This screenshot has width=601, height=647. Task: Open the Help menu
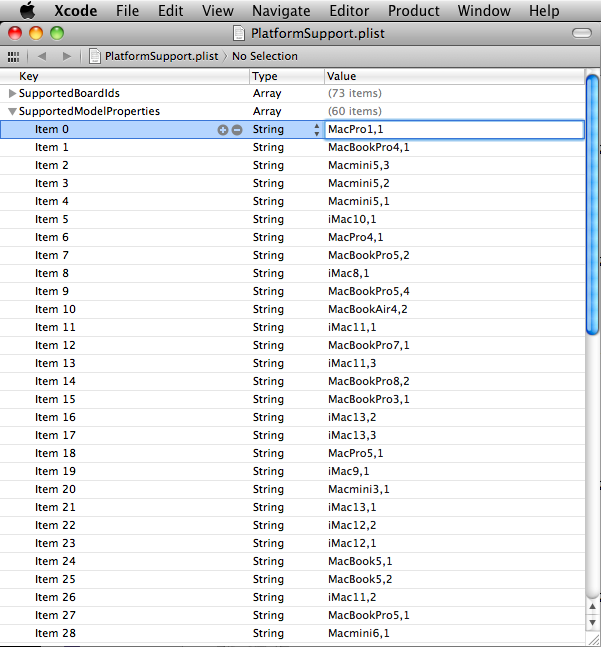point(544,11)
